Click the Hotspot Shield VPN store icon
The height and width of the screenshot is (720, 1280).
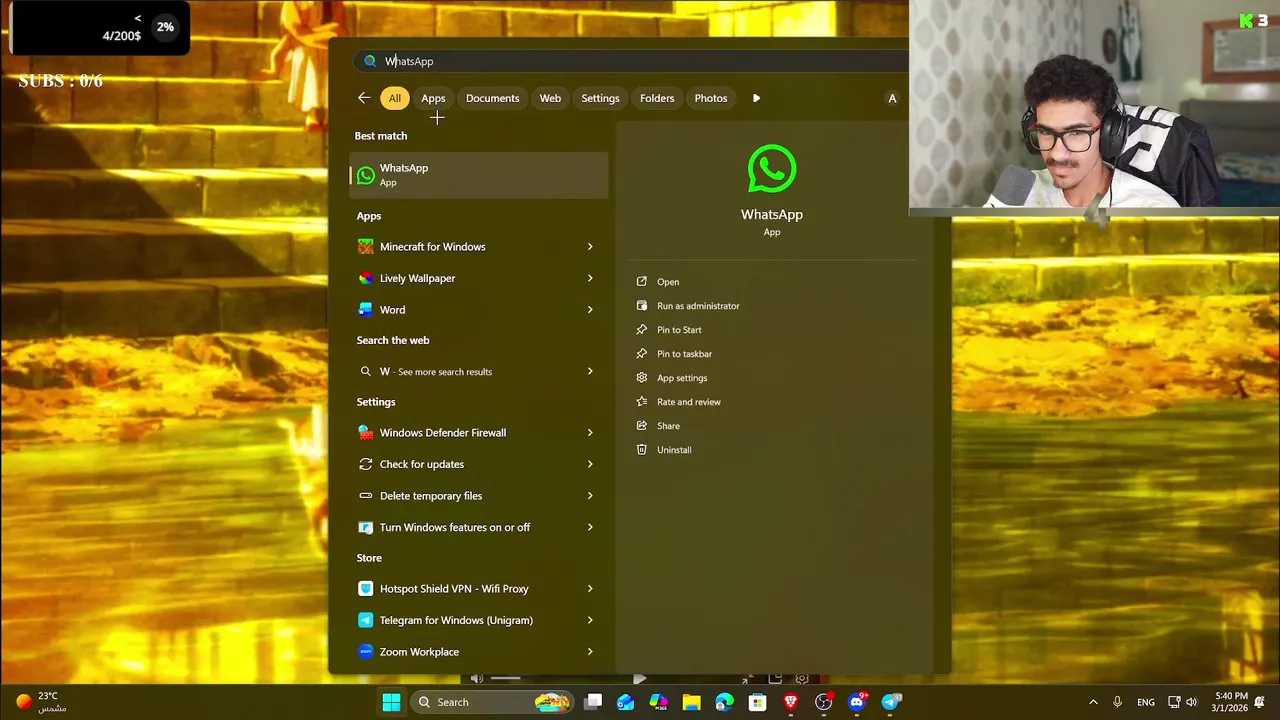tap(365, 589)
